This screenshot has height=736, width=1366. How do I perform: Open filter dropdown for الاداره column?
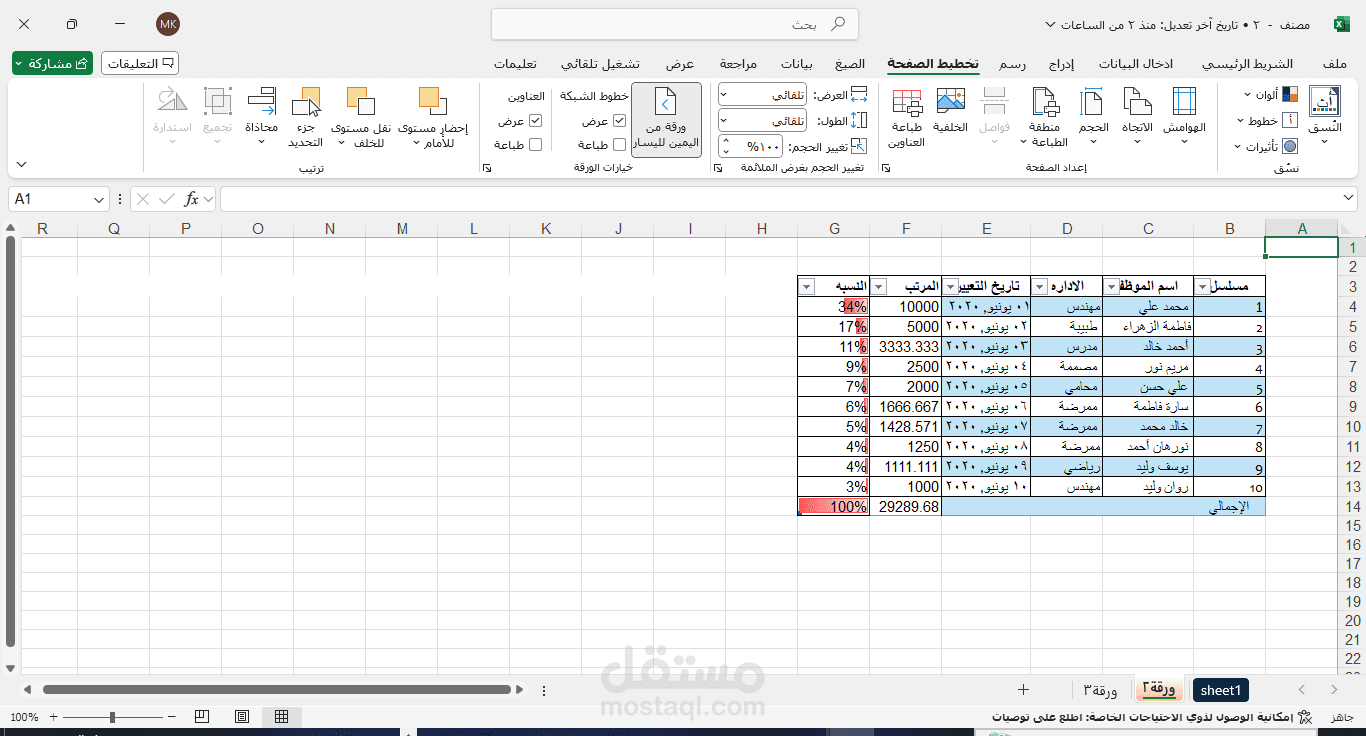pos(1040,287)
